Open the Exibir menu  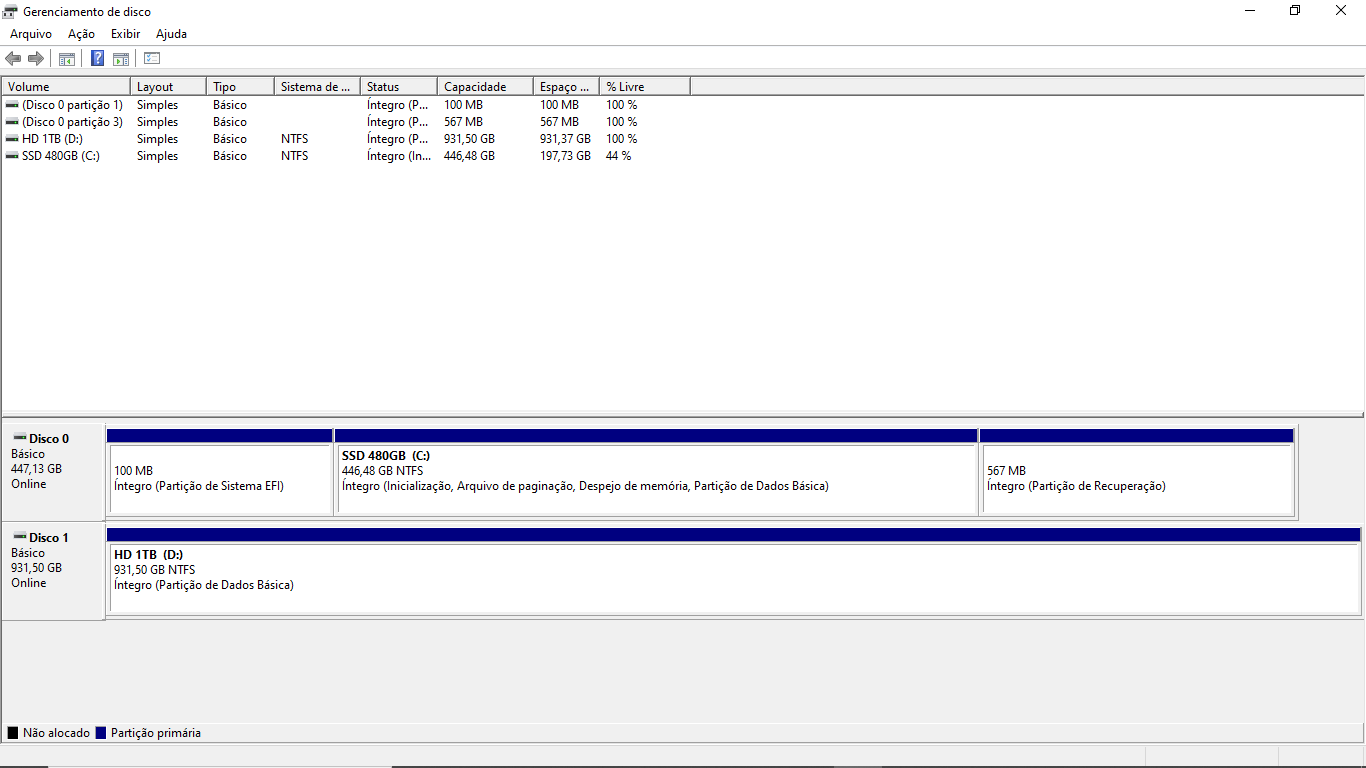point(125,34)
